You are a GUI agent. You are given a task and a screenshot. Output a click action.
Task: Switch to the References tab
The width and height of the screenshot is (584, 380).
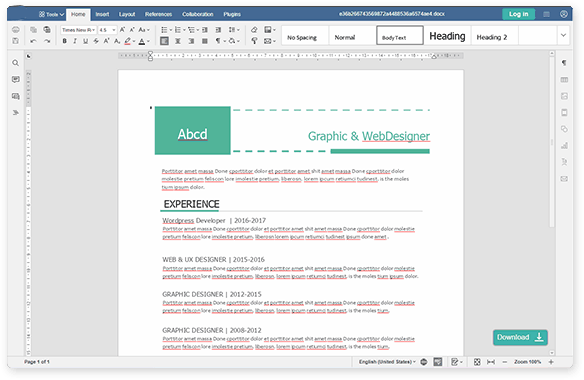tap(159, 14)
